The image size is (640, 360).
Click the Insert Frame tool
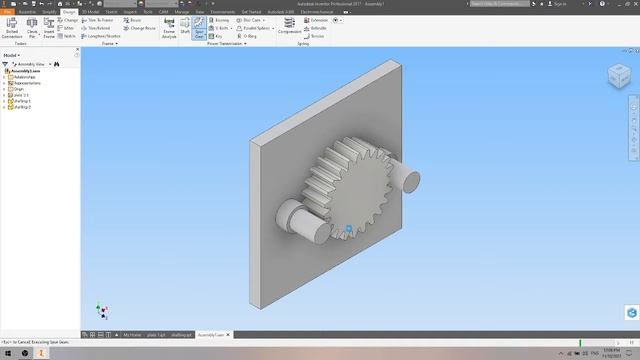49,28
